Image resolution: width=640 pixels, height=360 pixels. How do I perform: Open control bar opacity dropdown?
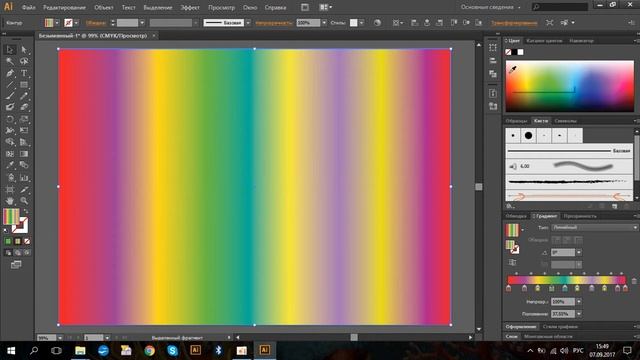(x=324, y=23)
